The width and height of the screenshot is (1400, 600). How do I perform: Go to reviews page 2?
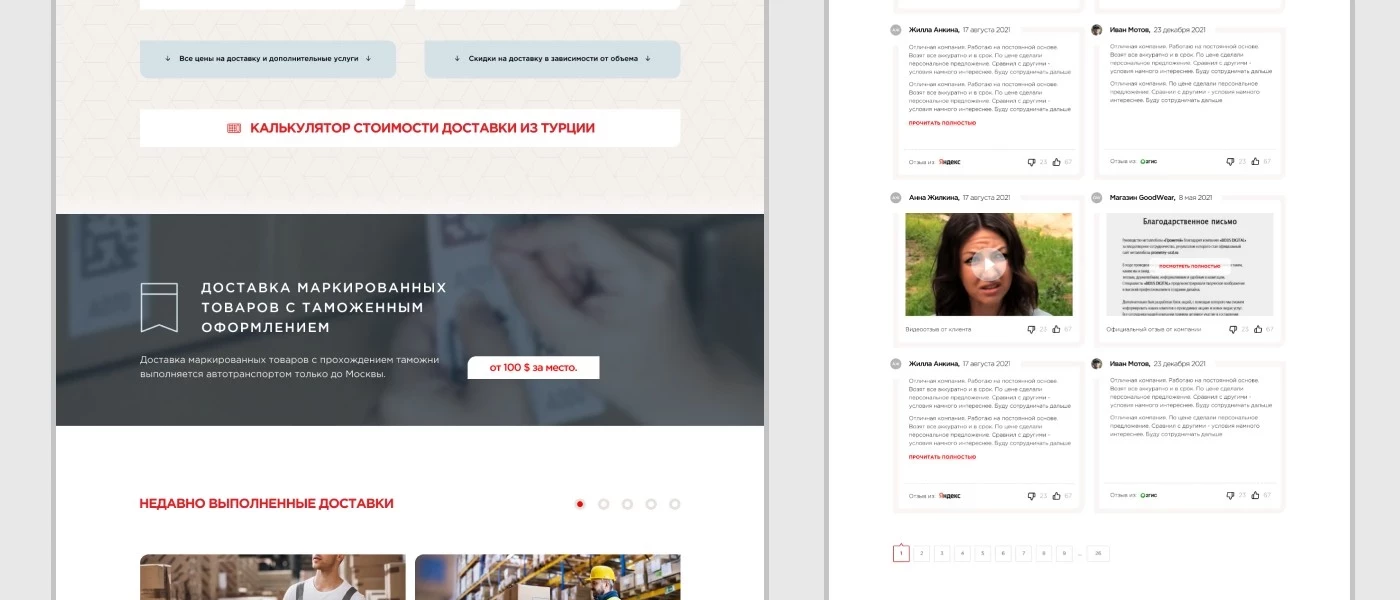pos(921,553)
